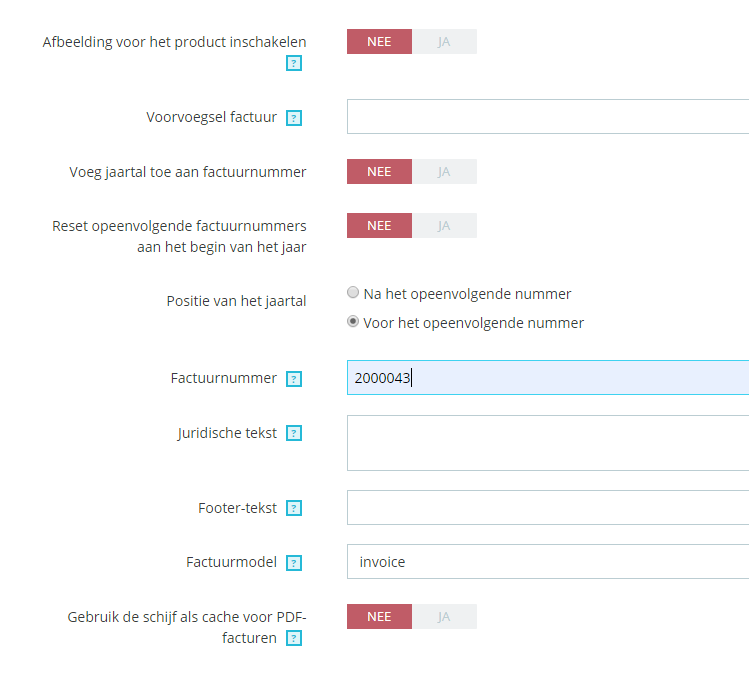Viewport: 749px width, 691px height.
Task: Open the Factuurmodel dropdown showing invoice
Action: [547, 562]
